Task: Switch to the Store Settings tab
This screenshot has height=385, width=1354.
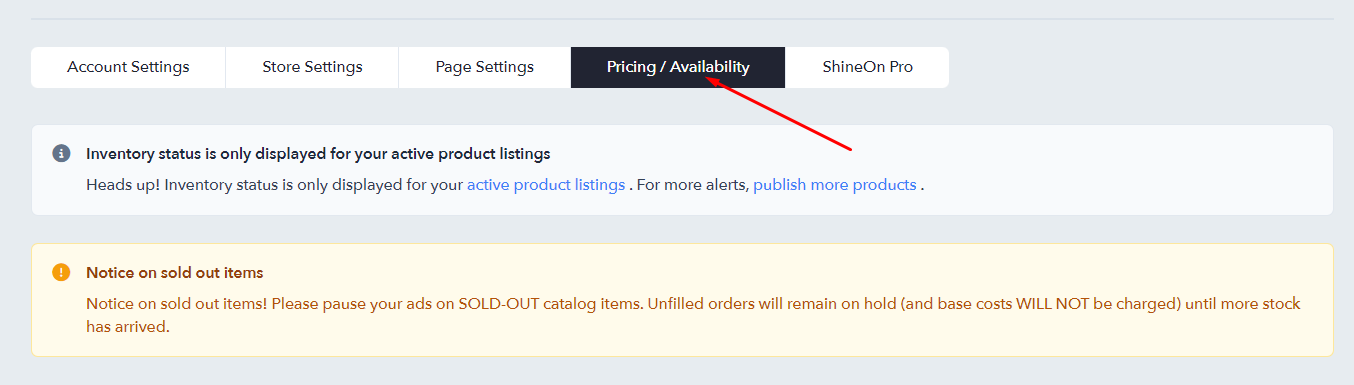Action: (x=312, y=67)
